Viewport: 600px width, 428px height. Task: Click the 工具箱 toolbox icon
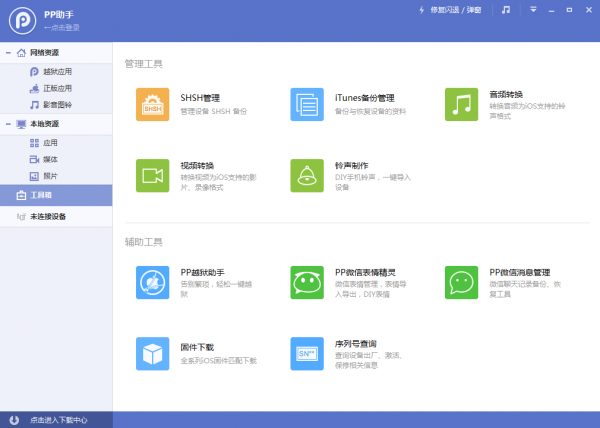click(21, 195)
